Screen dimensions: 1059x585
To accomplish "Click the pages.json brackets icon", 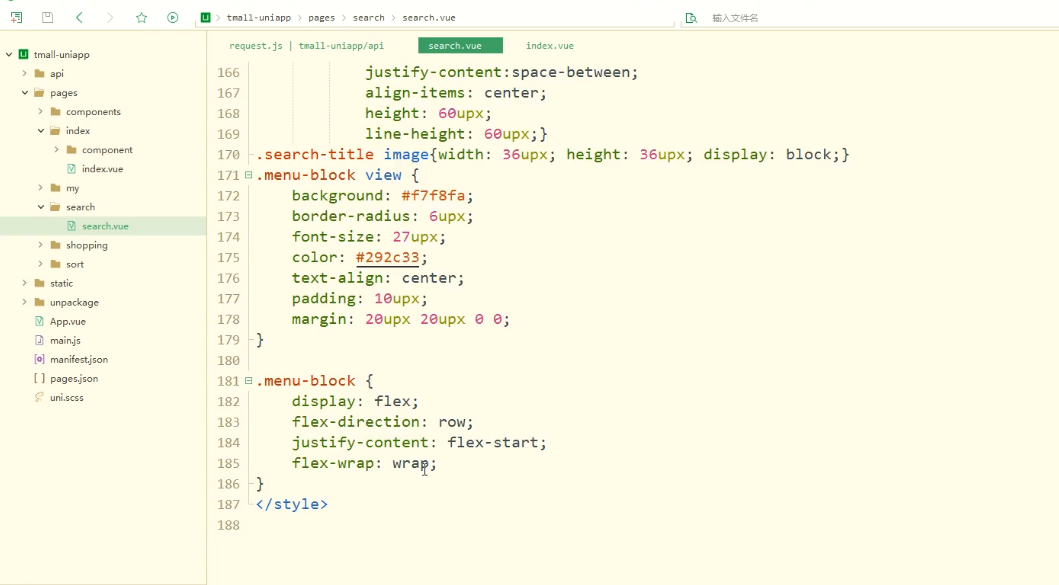I will 39,378.
